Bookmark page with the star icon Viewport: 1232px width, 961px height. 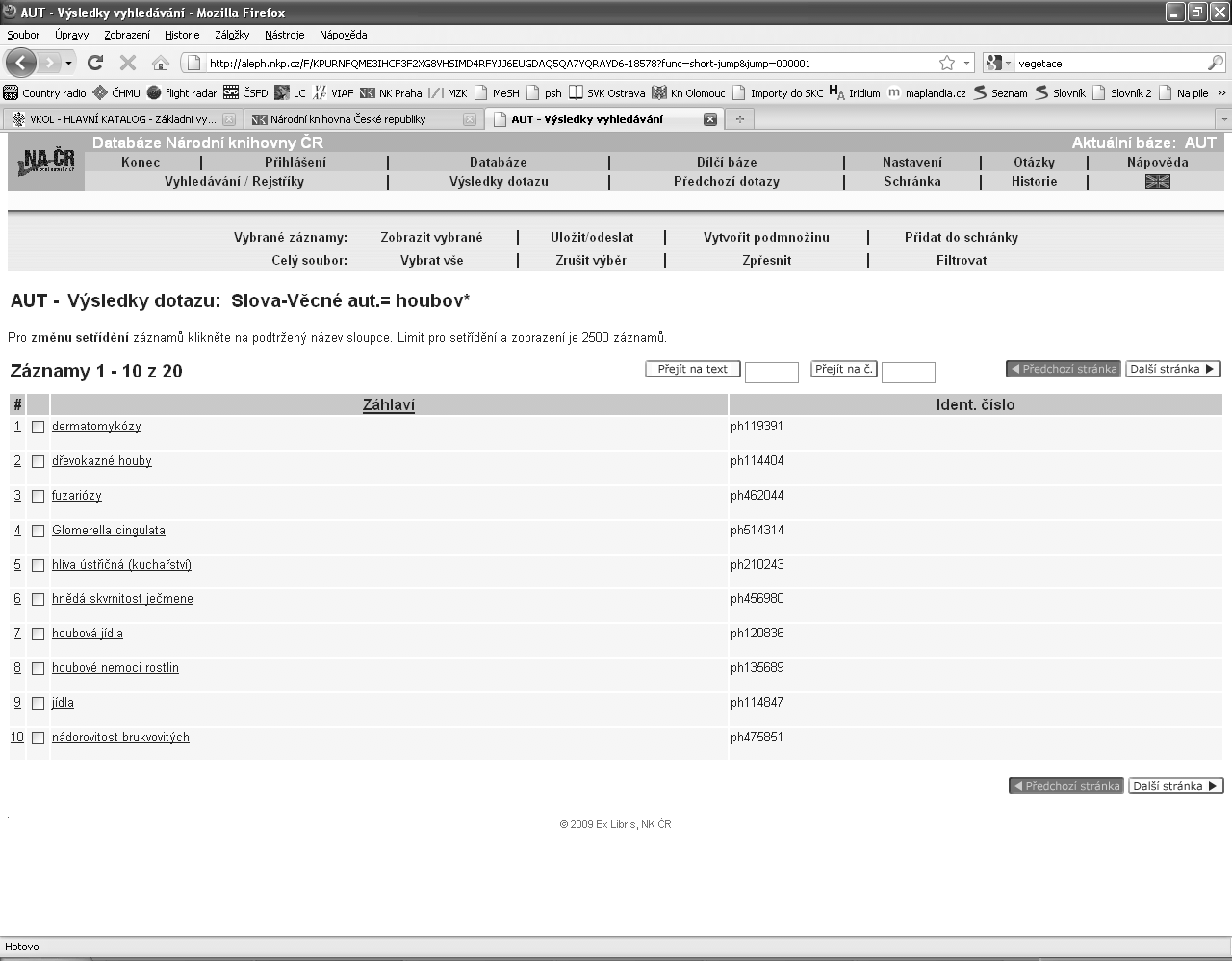(x=947, y=63)
